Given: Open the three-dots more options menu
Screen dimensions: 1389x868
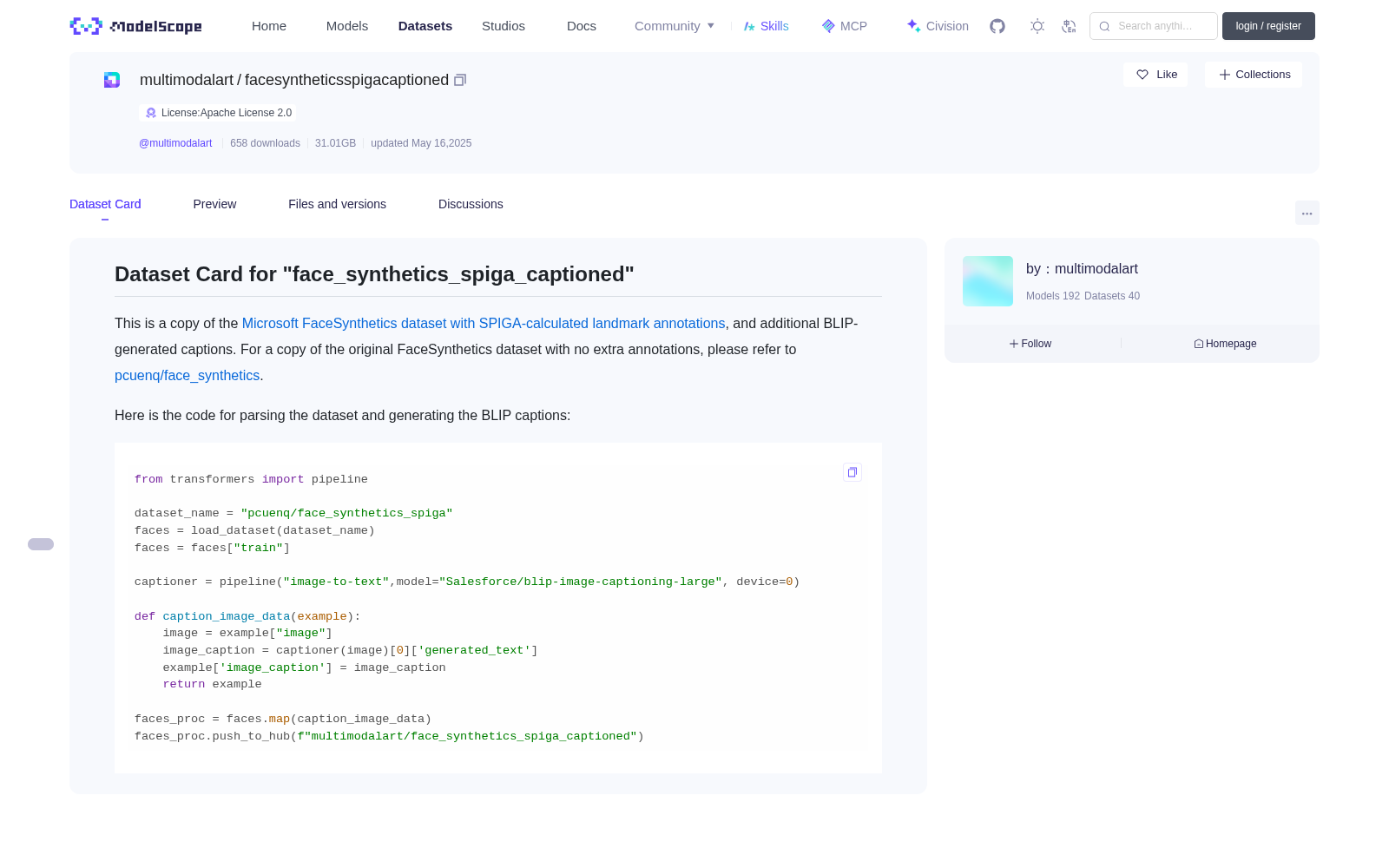Looking at the screenshot, I should (x=1307, y=213).
